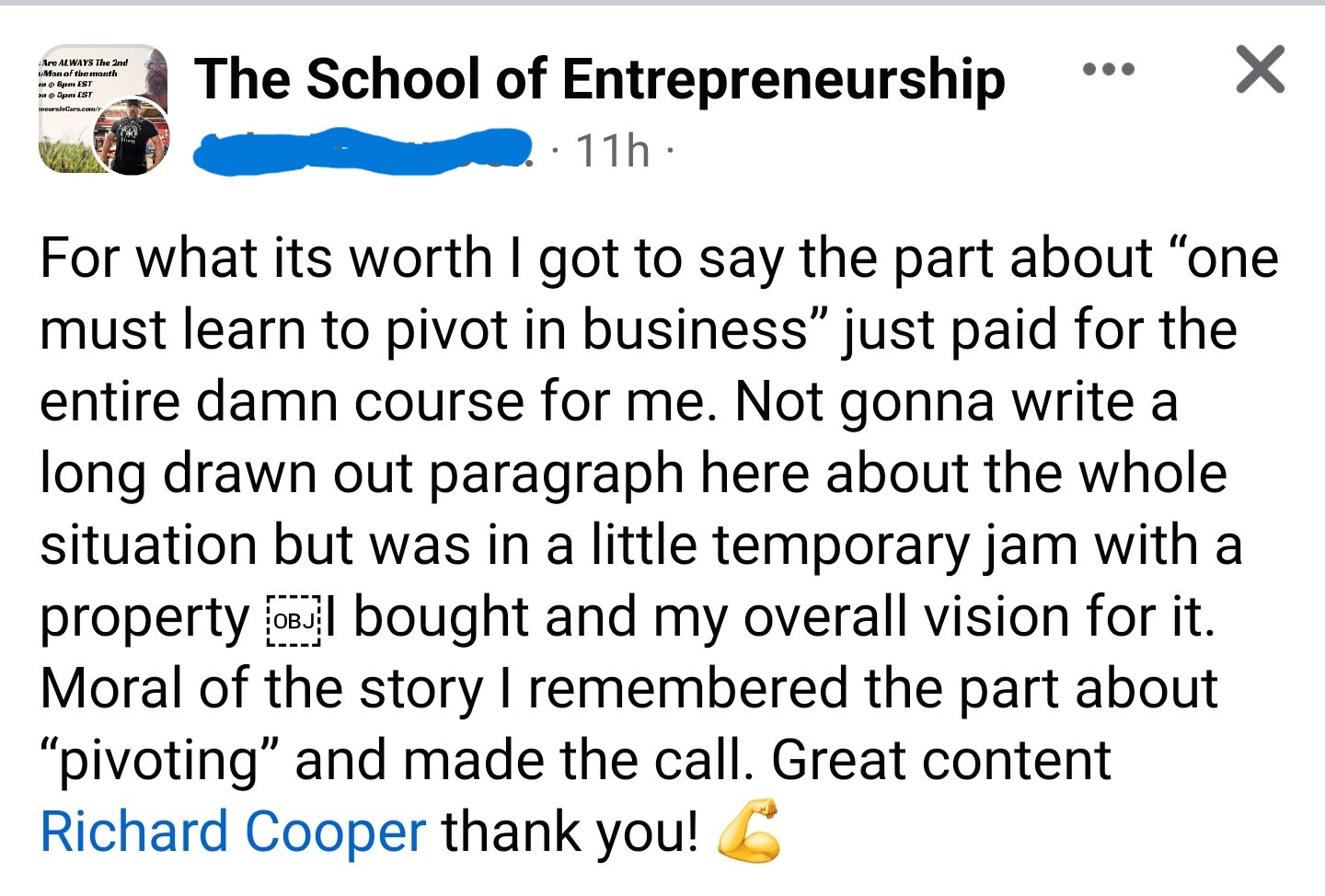Click "For what its worth" opening line

[x=266, y=258]
